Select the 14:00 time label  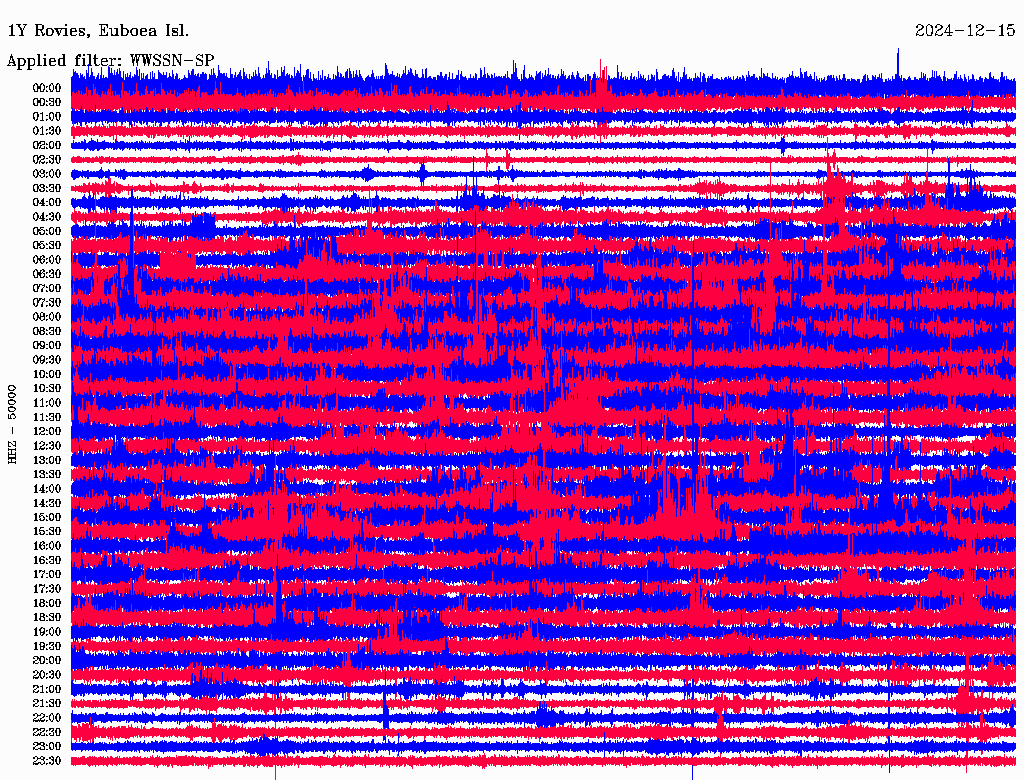point(47,489)
